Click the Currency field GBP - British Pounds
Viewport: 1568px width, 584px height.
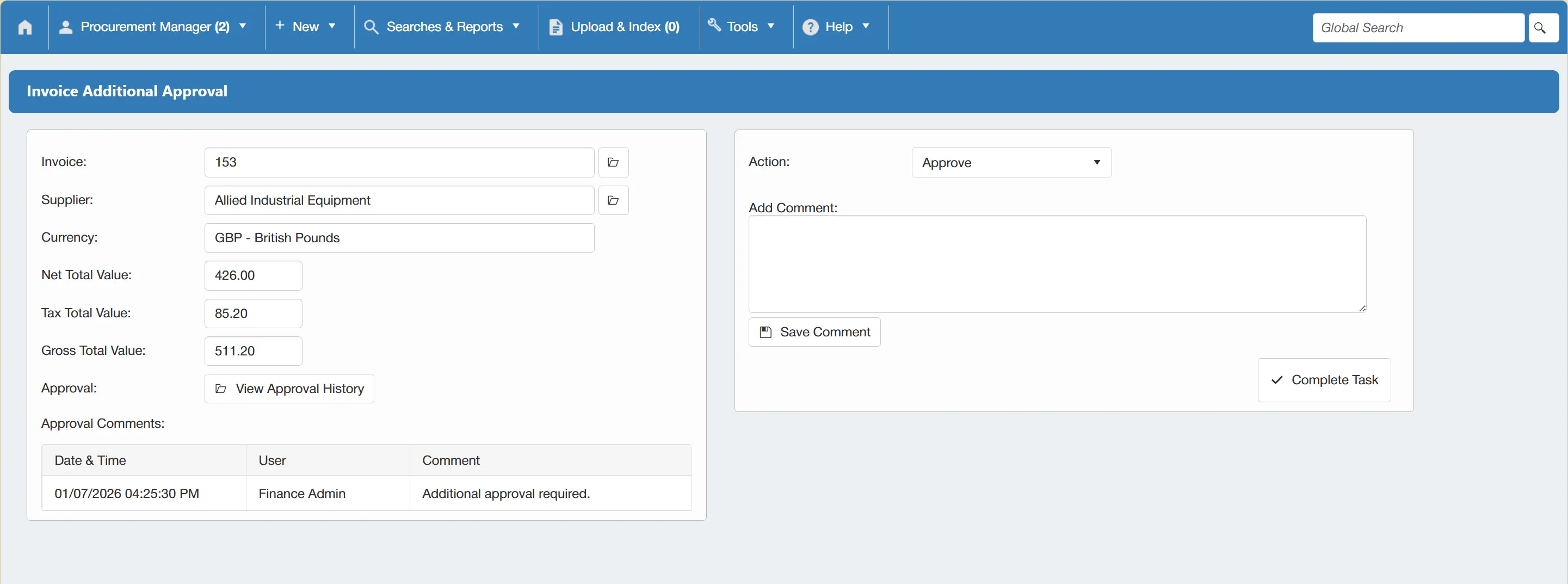[399, 238]
